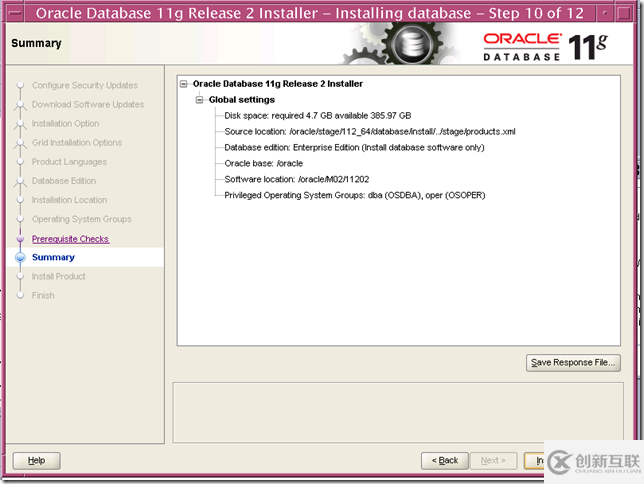Open the Prerequisite Checks step link
The width and height of the screenshot is (644, 484).
(x=70, y=239)
